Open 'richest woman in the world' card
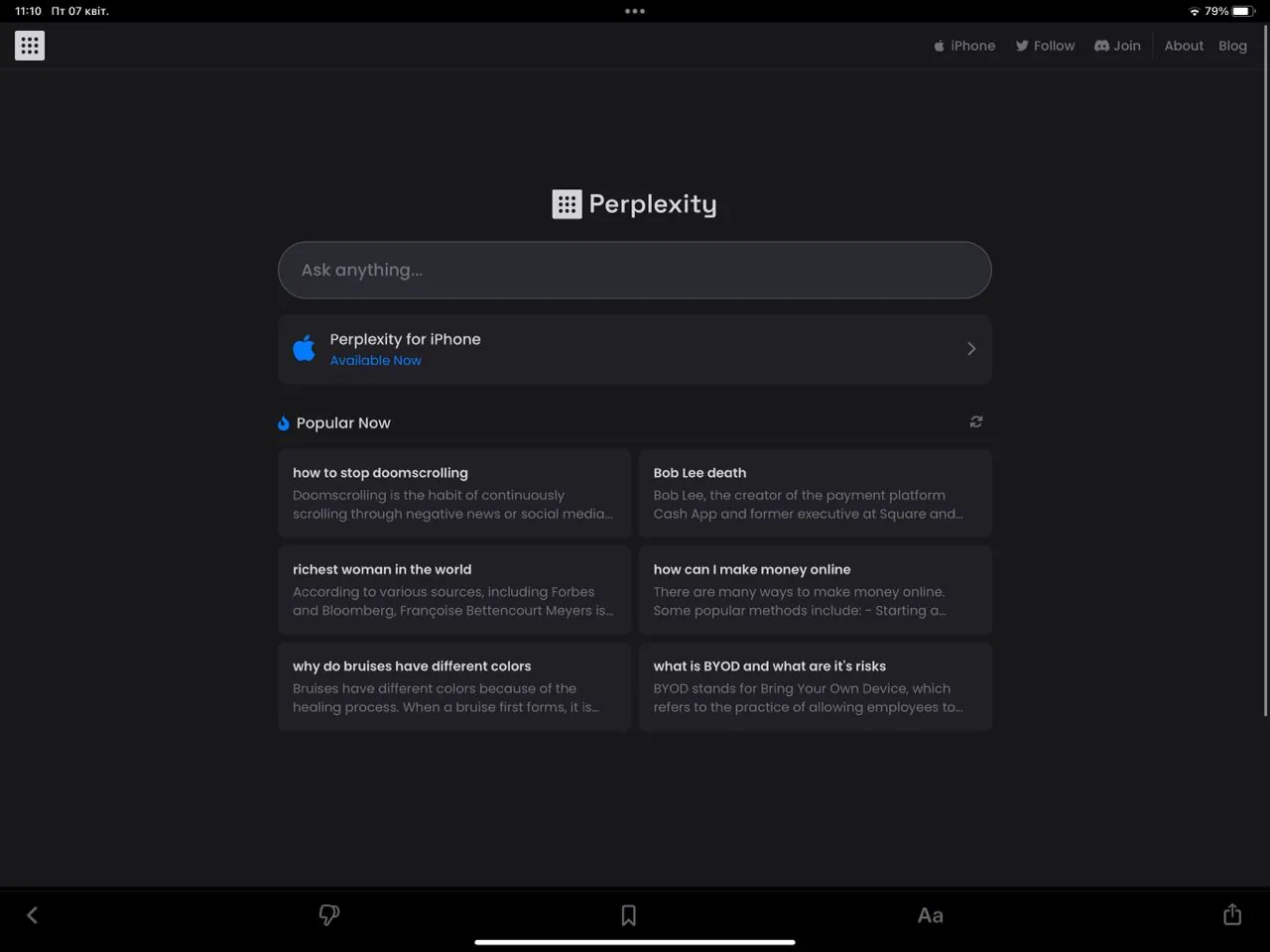The height and width of the screenshot is (952, 1270). [x=454, y=590]
